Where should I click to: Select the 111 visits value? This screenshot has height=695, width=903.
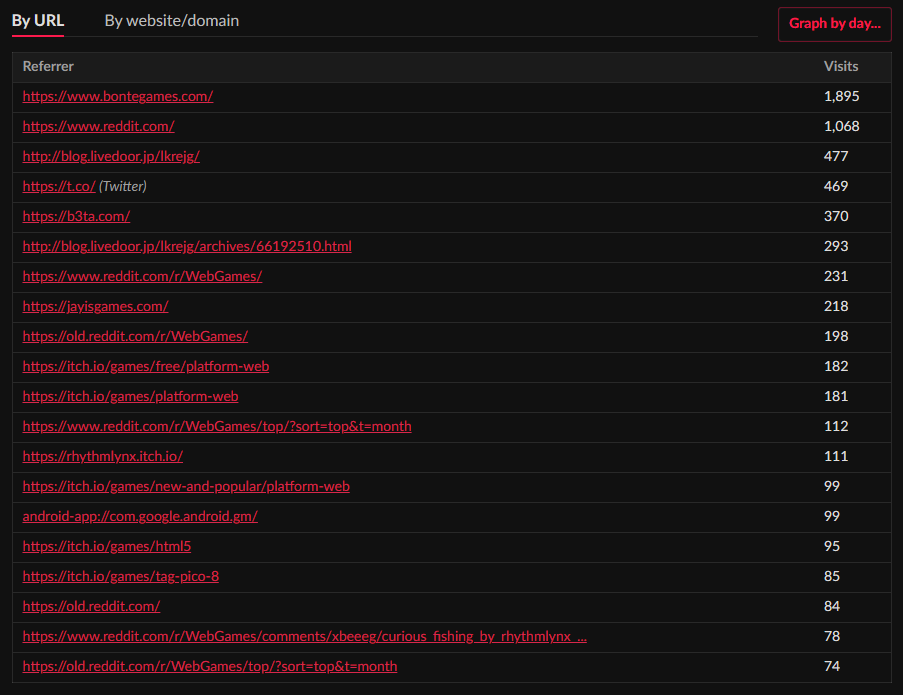(836, 455)
